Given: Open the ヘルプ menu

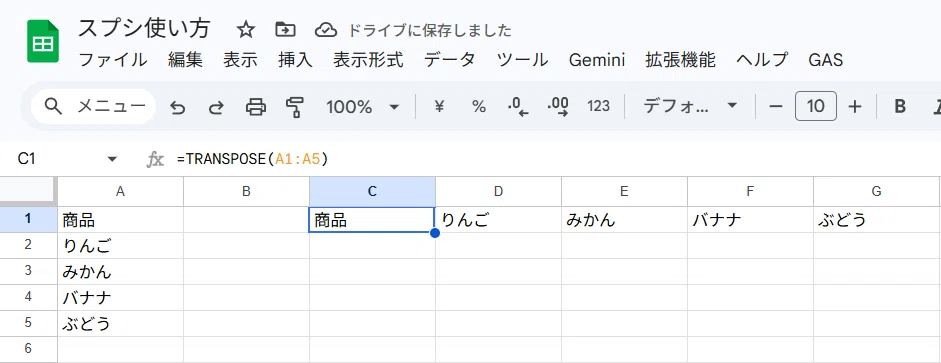Looking at the screenshot, I should point(762,60).
